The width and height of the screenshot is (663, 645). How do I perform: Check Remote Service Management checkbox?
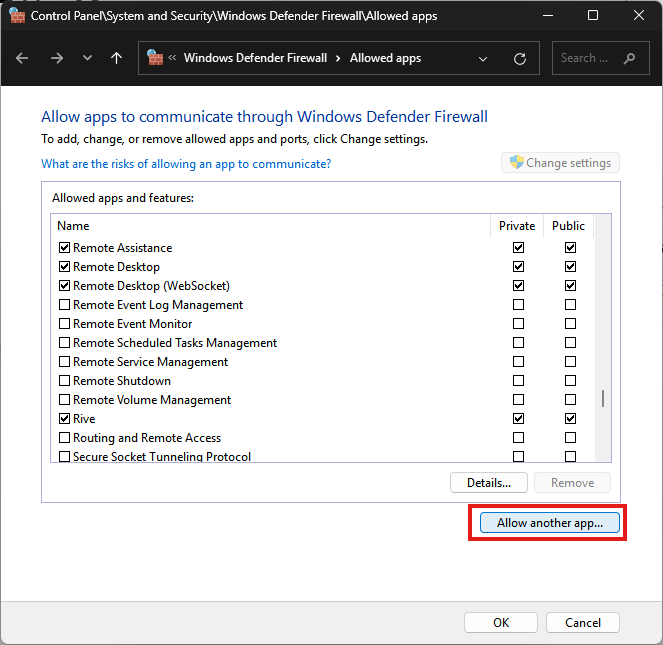tap(64, 362)
